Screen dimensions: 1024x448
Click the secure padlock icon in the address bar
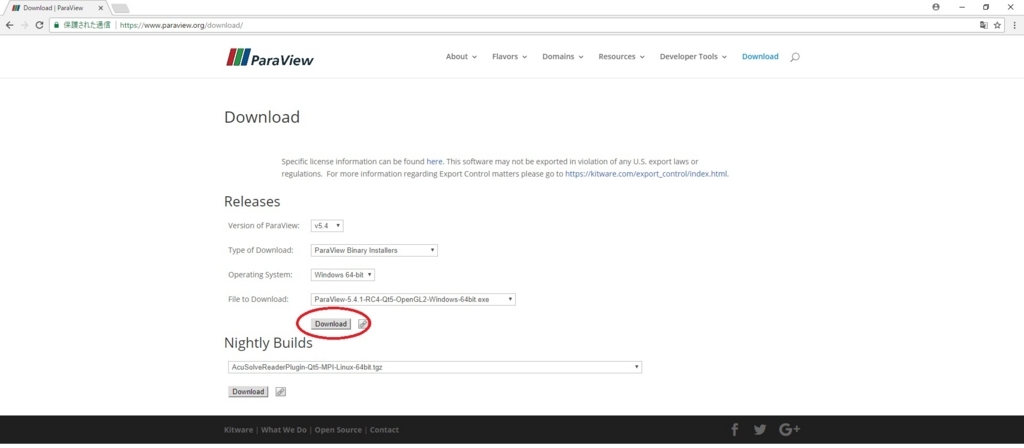coord(57,25)
